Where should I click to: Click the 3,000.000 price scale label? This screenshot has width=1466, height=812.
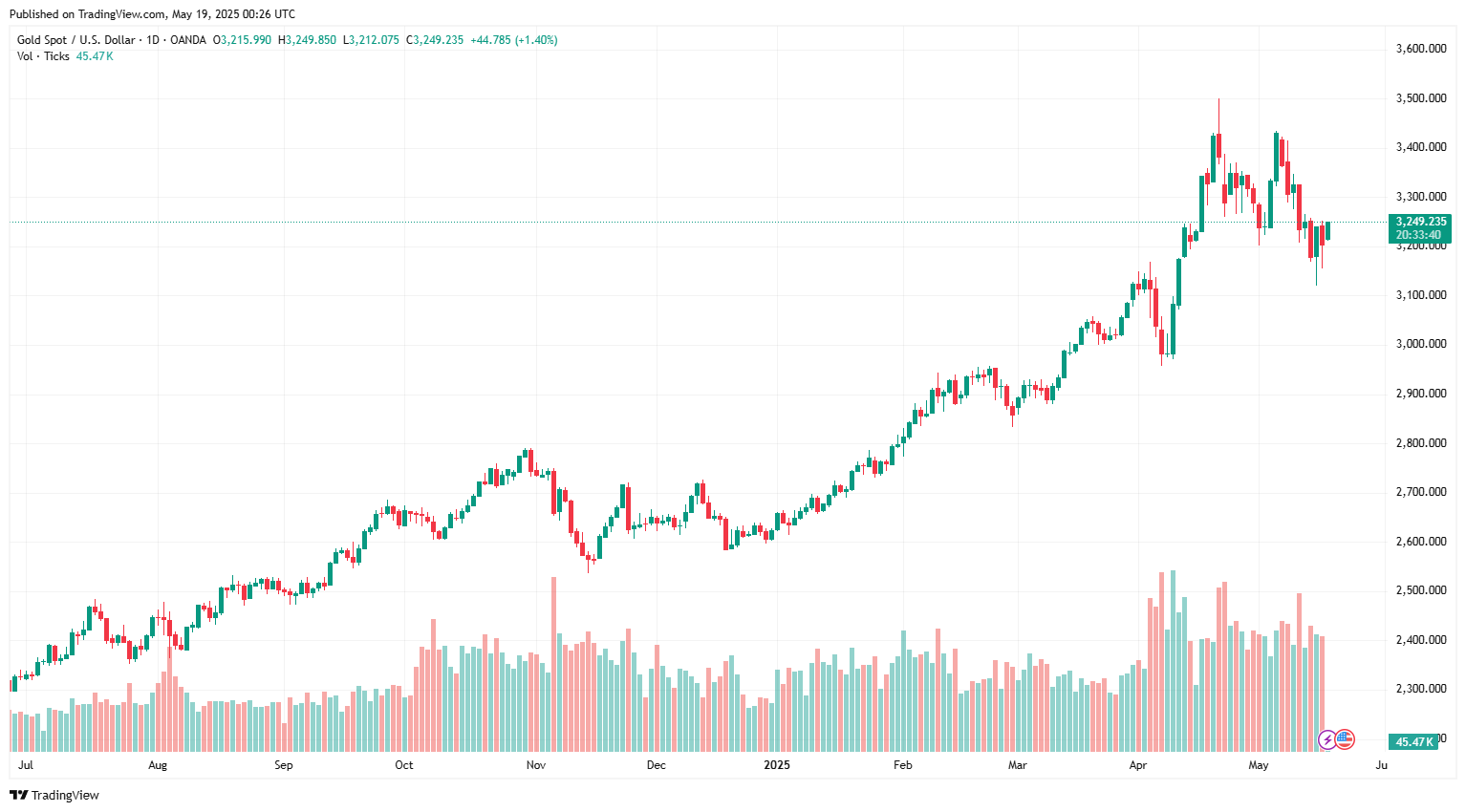pos(1420,344)
